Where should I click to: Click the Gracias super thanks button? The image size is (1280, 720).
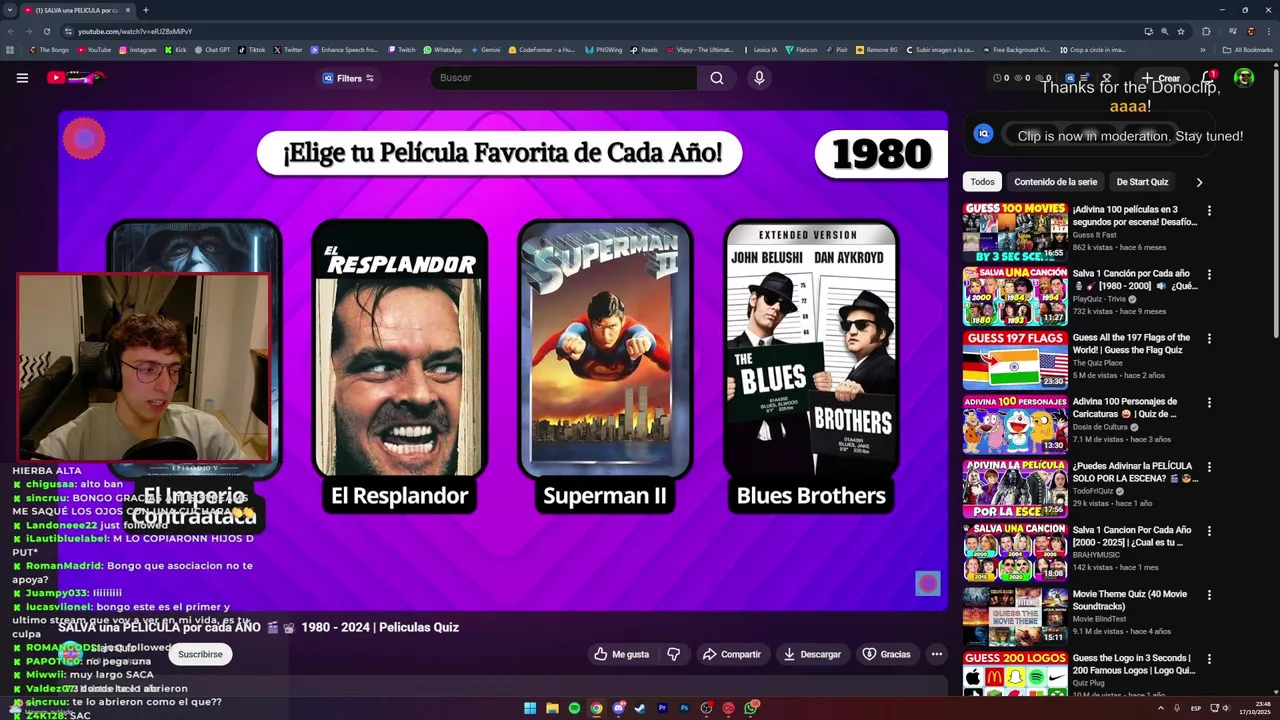(886, 654)
